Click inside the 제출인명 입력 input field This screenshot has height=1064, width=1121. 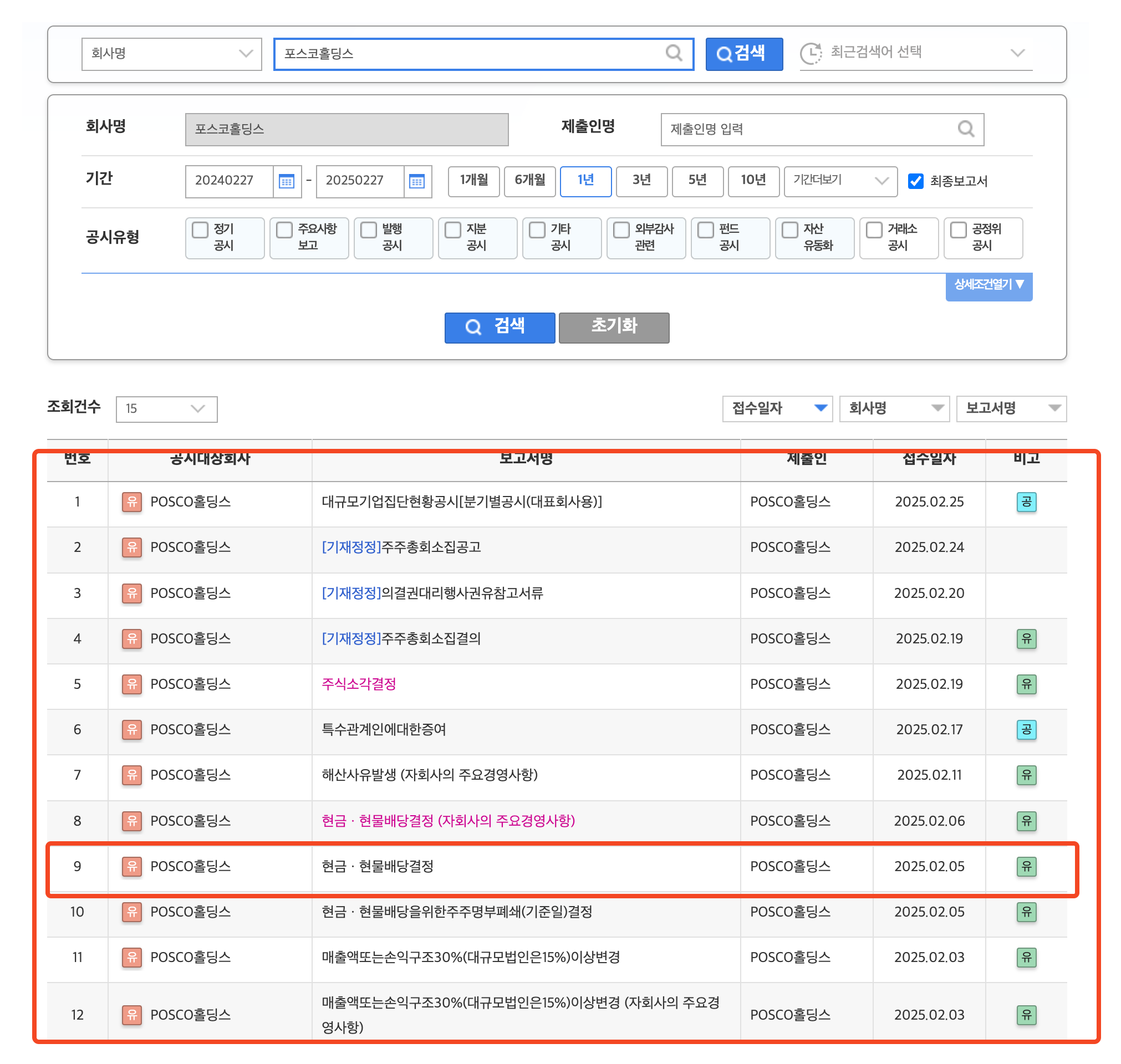tap(794, 129)
